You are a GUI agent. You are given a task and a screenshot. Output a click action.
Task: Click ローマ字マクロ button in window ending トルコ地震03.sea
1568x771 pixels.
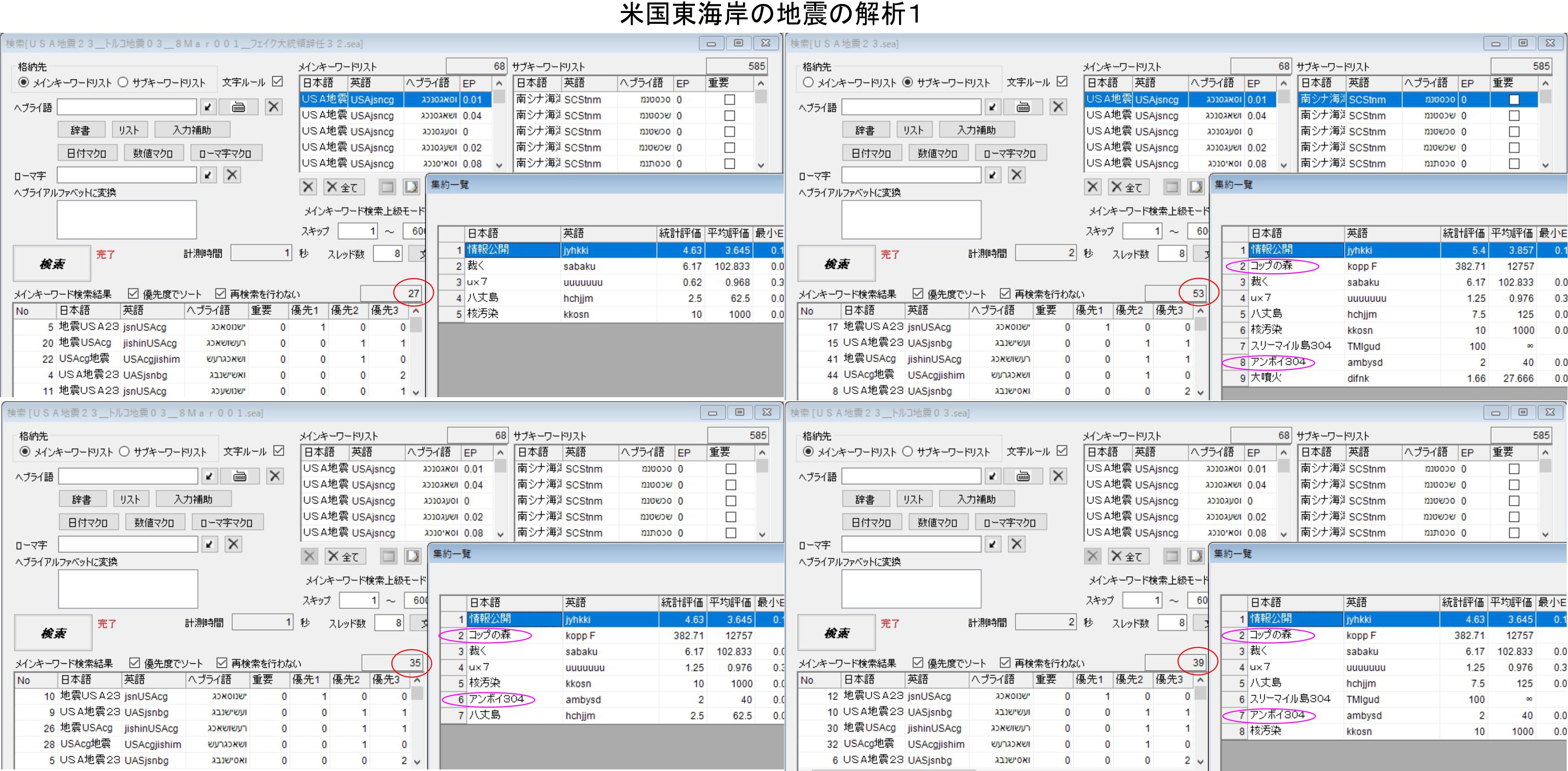(1010, 522)
